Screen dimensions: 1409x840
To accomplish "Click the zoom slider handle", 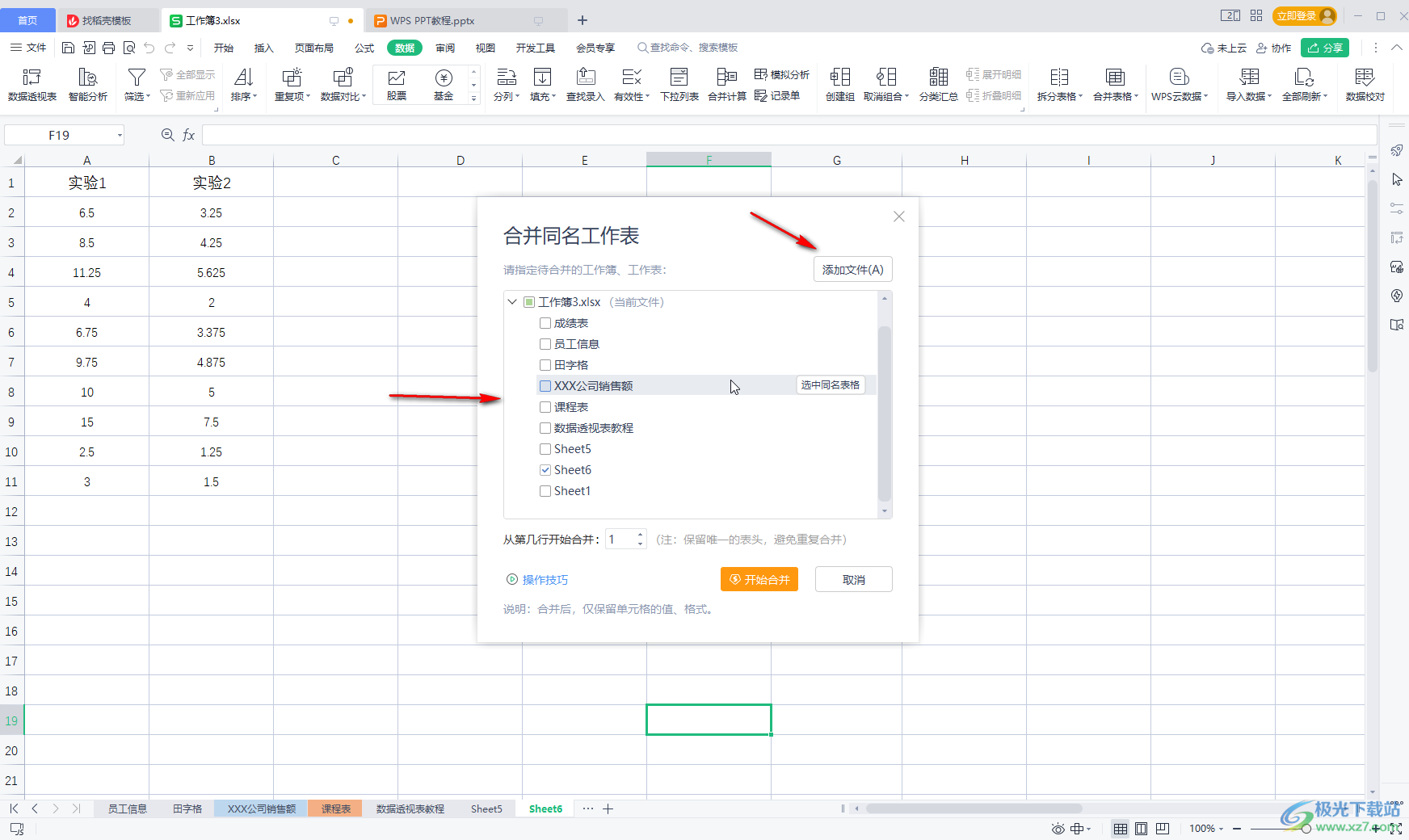I will tap(1306, 829).
